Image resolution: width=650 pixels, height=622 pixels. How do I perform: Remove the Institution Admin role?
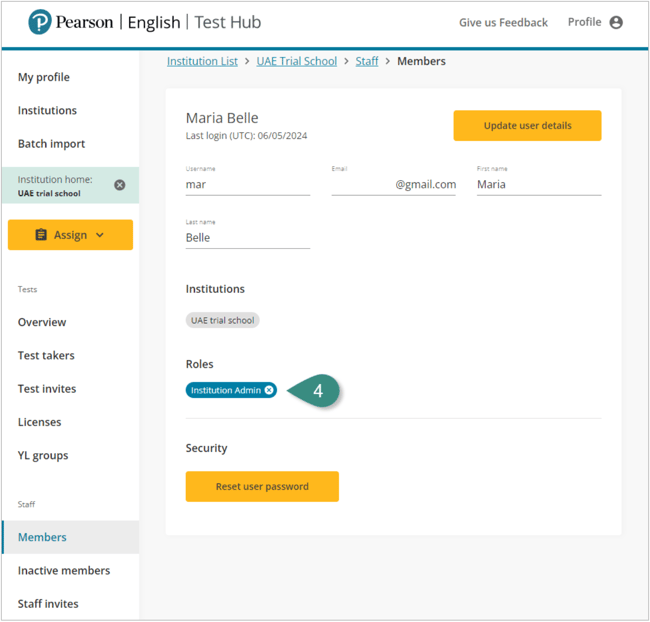tap(269, 390)
